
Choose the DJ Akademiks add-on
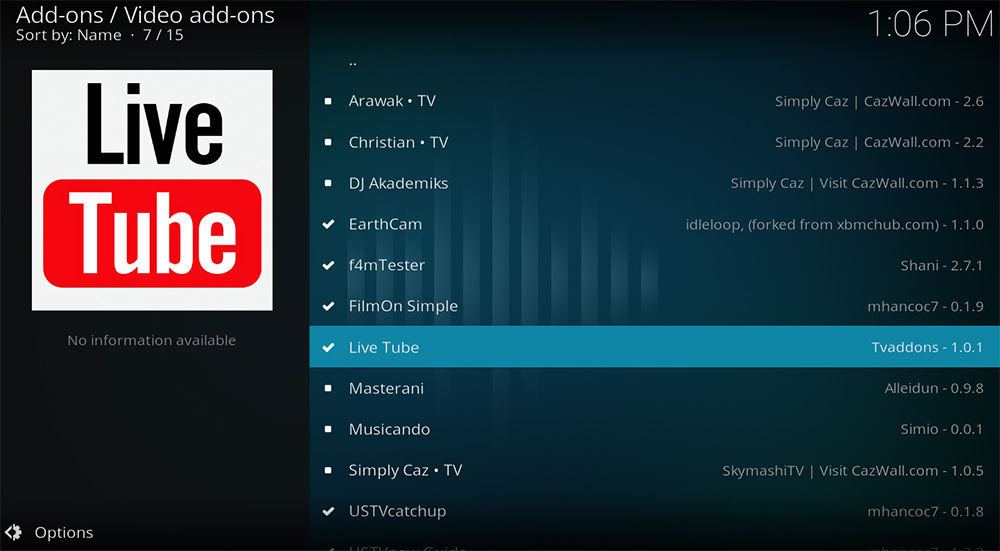coord(654,183)
